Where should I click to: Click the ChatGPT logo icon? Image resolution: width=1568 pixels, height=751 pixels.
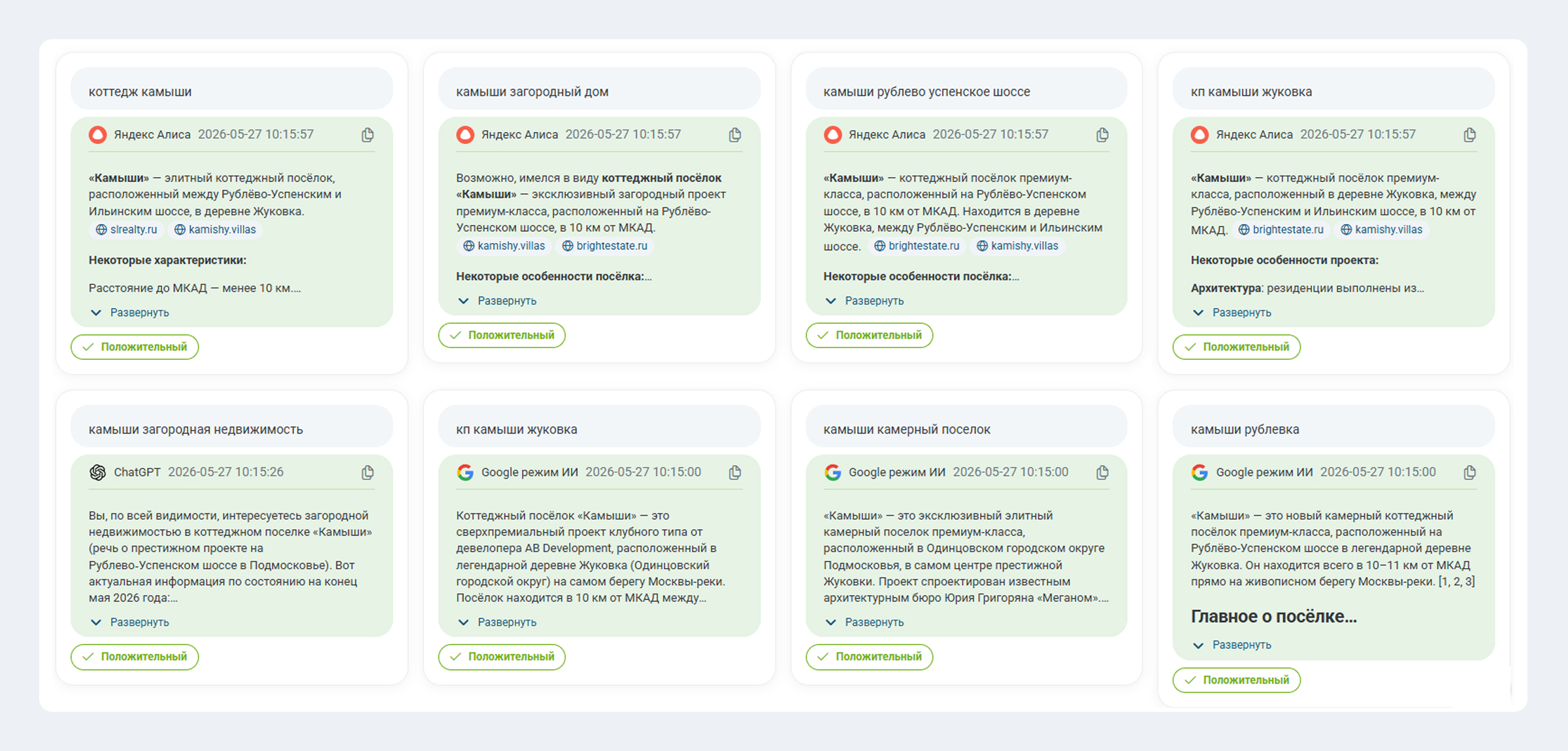97,472
